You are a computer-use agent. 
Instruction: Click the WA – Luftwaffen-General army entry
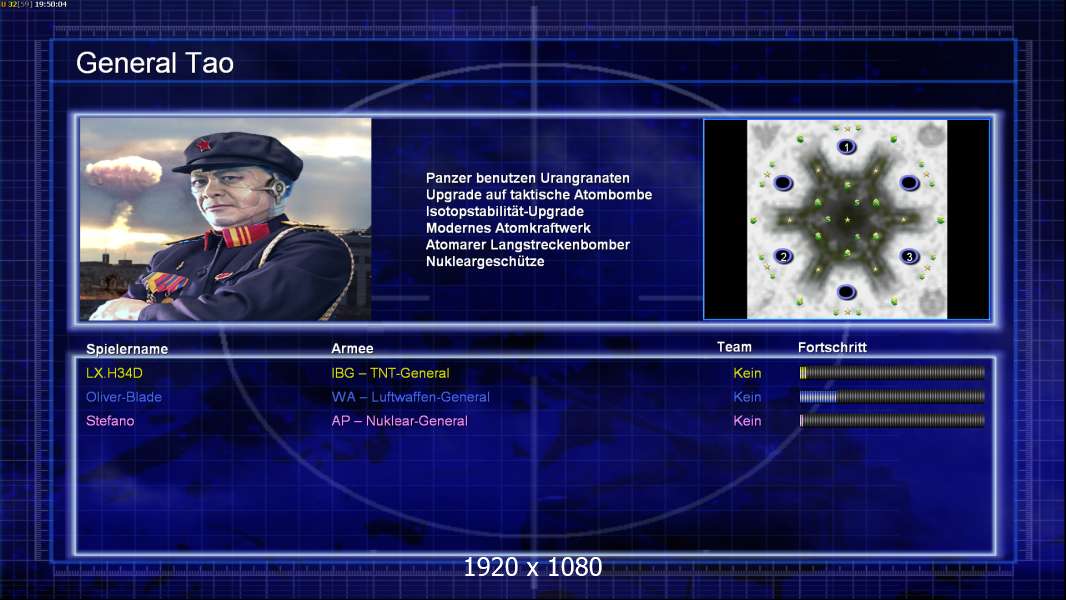[411, 397]
